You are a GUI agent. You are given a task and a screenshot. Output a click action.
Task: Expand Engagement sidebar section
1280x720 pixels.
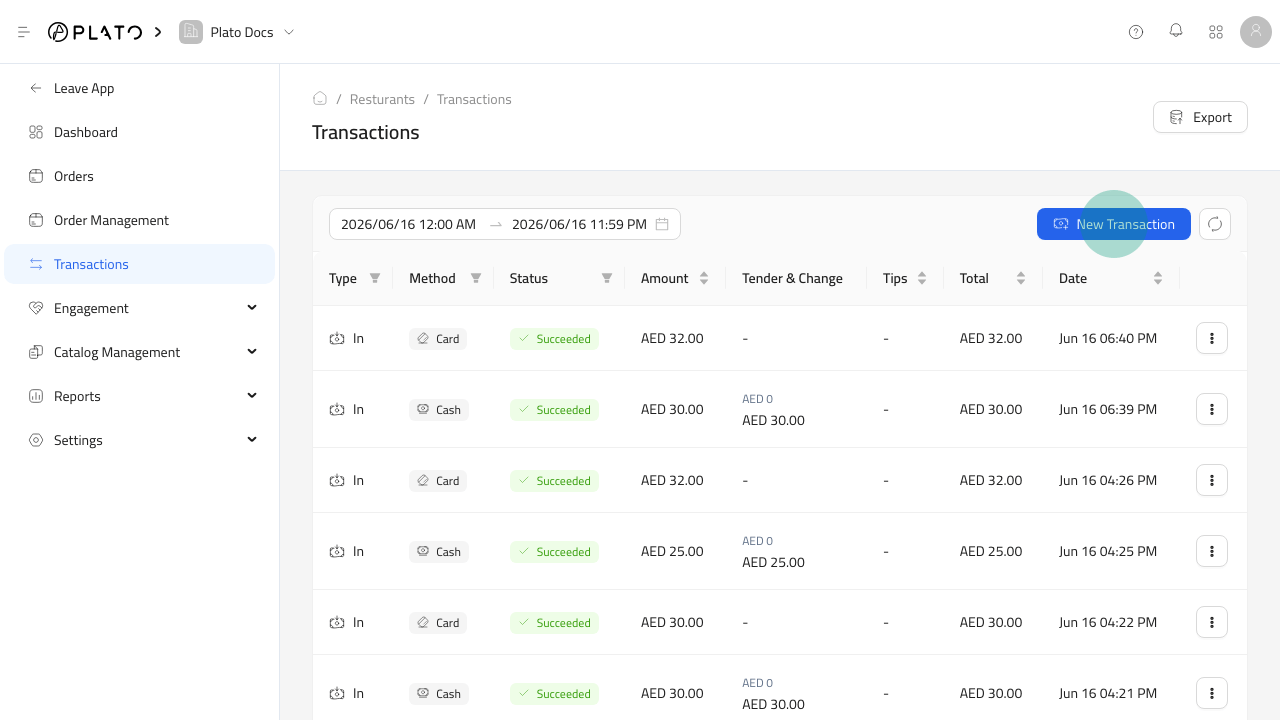click(x=139, y=308)
